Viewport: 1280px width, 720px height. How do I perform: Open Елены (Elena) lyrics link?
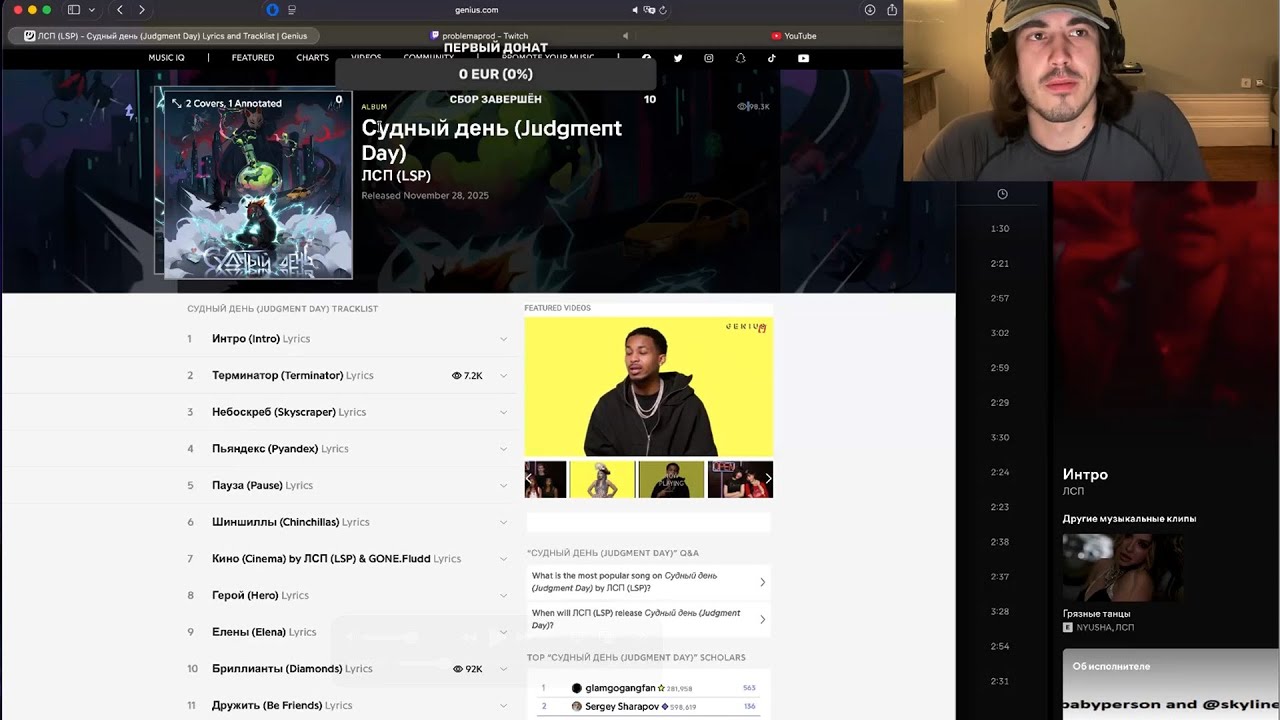click(264, 632)
